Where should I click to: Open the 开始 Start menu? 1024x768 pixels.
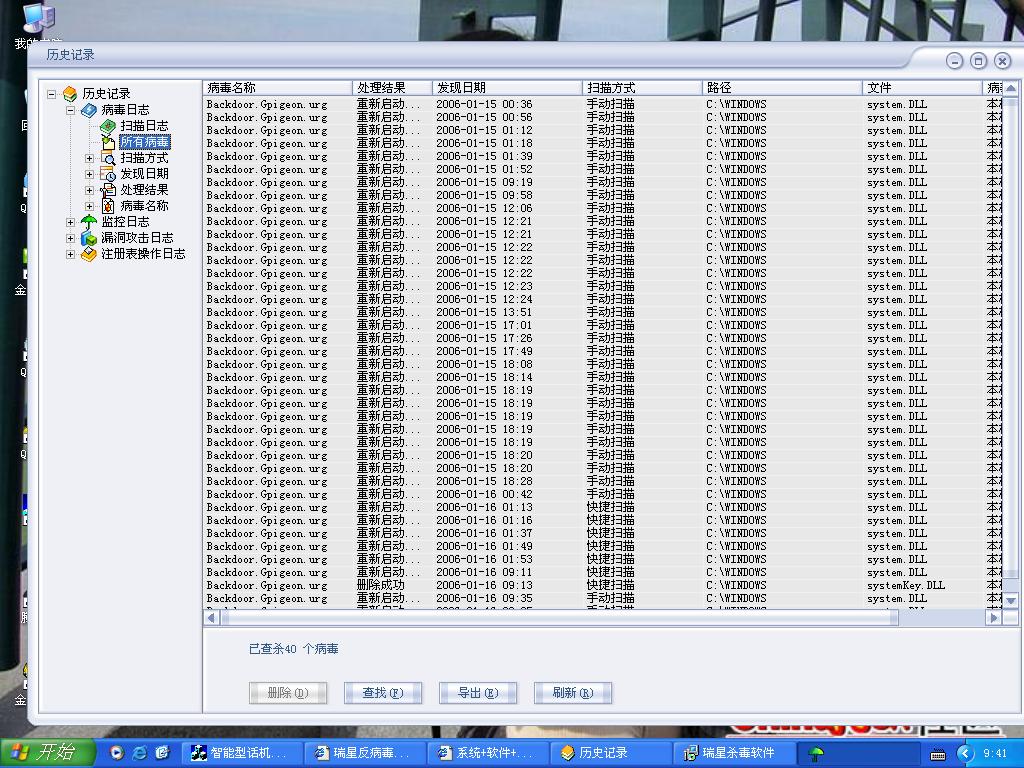coord(47,753)
